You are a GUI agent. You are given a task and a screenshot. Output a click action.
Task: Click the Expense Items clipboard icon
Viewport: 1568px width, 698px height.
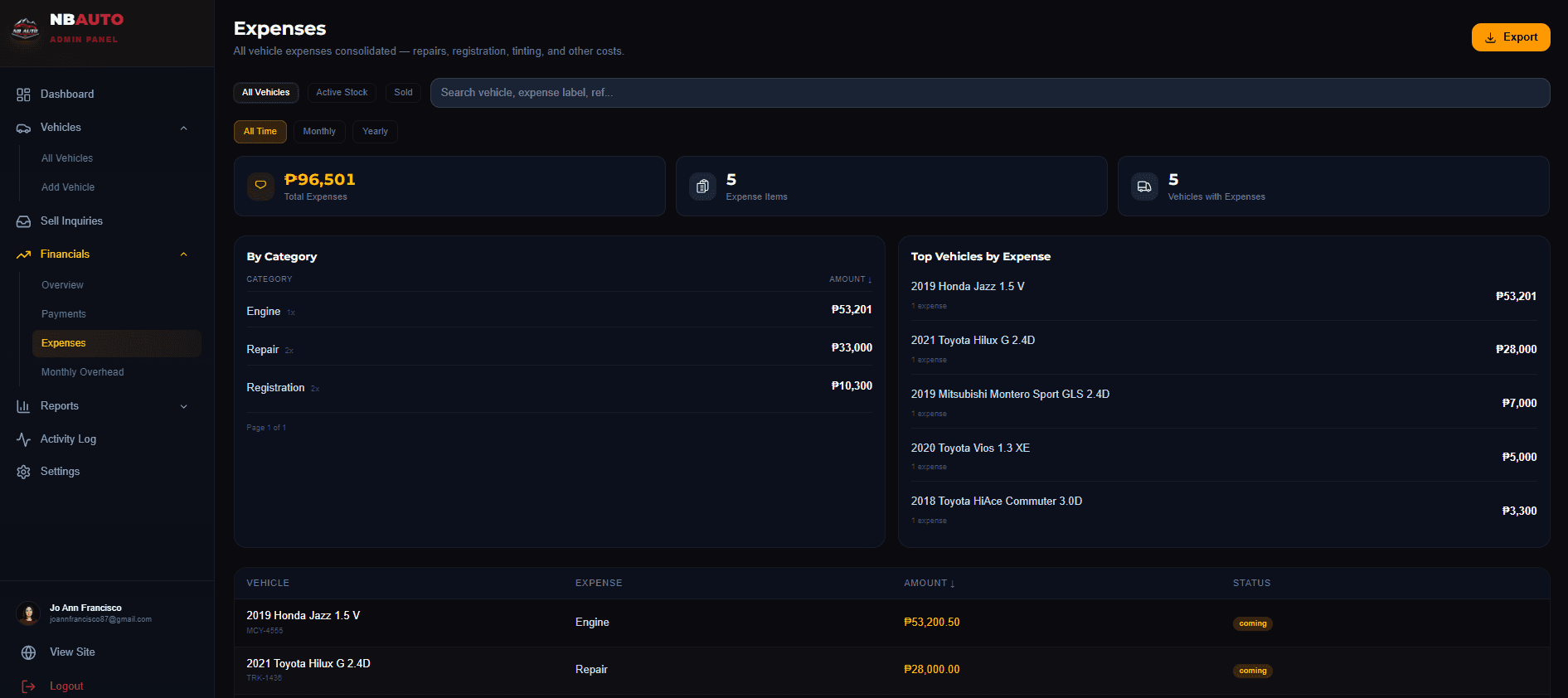702,187
